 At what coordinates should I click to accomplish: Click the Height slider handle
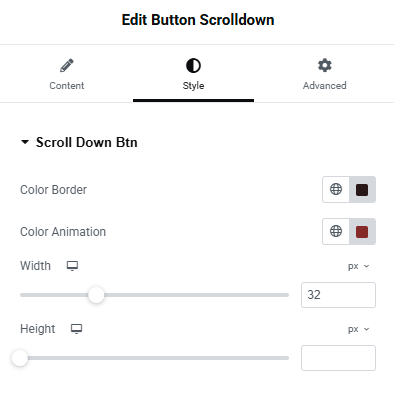tap(20, 358)
